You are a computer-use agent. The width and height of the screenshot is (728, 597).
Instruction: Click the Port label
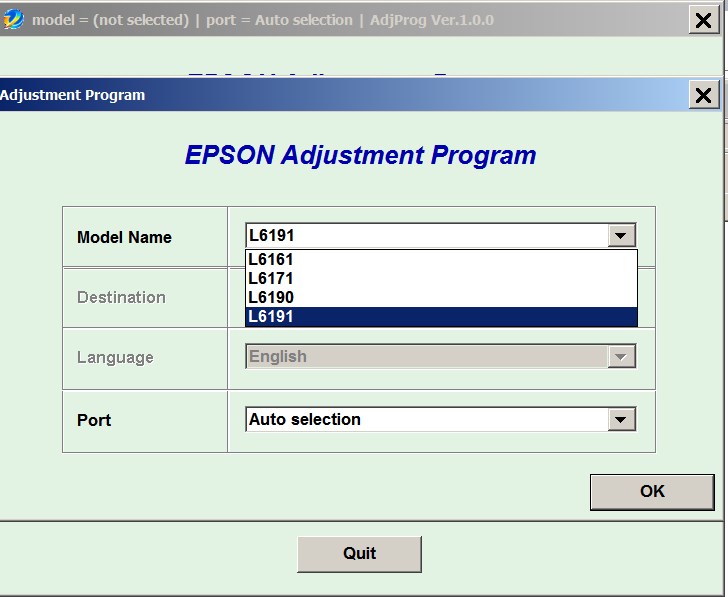(94, 420)
